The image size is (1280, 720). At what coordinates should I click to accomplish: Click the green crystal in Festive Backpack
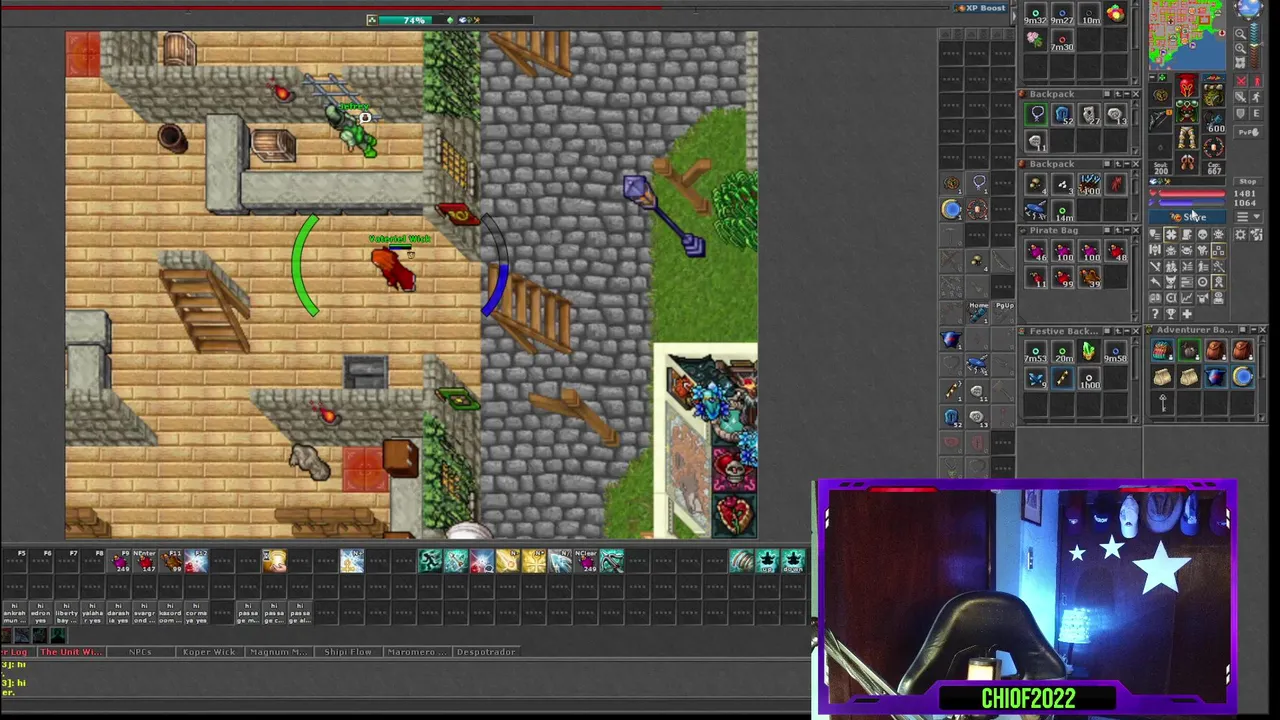click(x=1089, y=351)
